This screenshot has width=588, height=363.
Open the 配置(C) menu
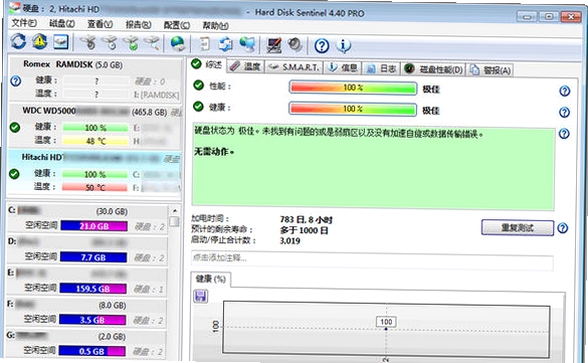pyautogui.click(x=177, y=25)
